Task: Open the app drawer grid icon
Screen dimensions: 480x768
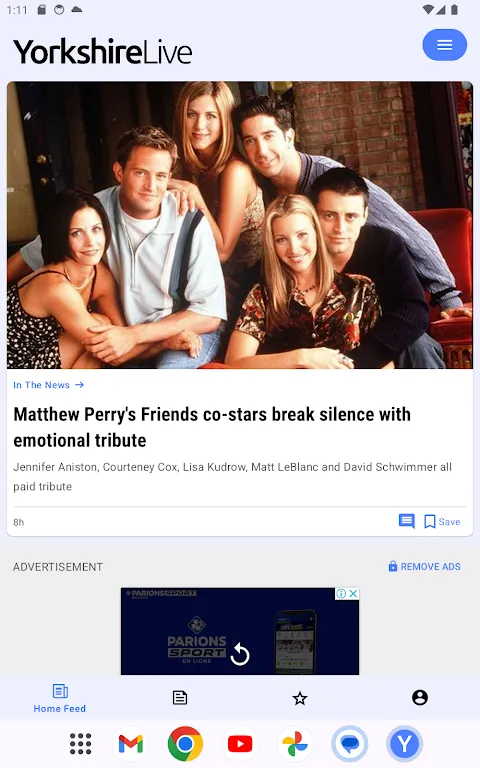Action: (x=80, y=744)
